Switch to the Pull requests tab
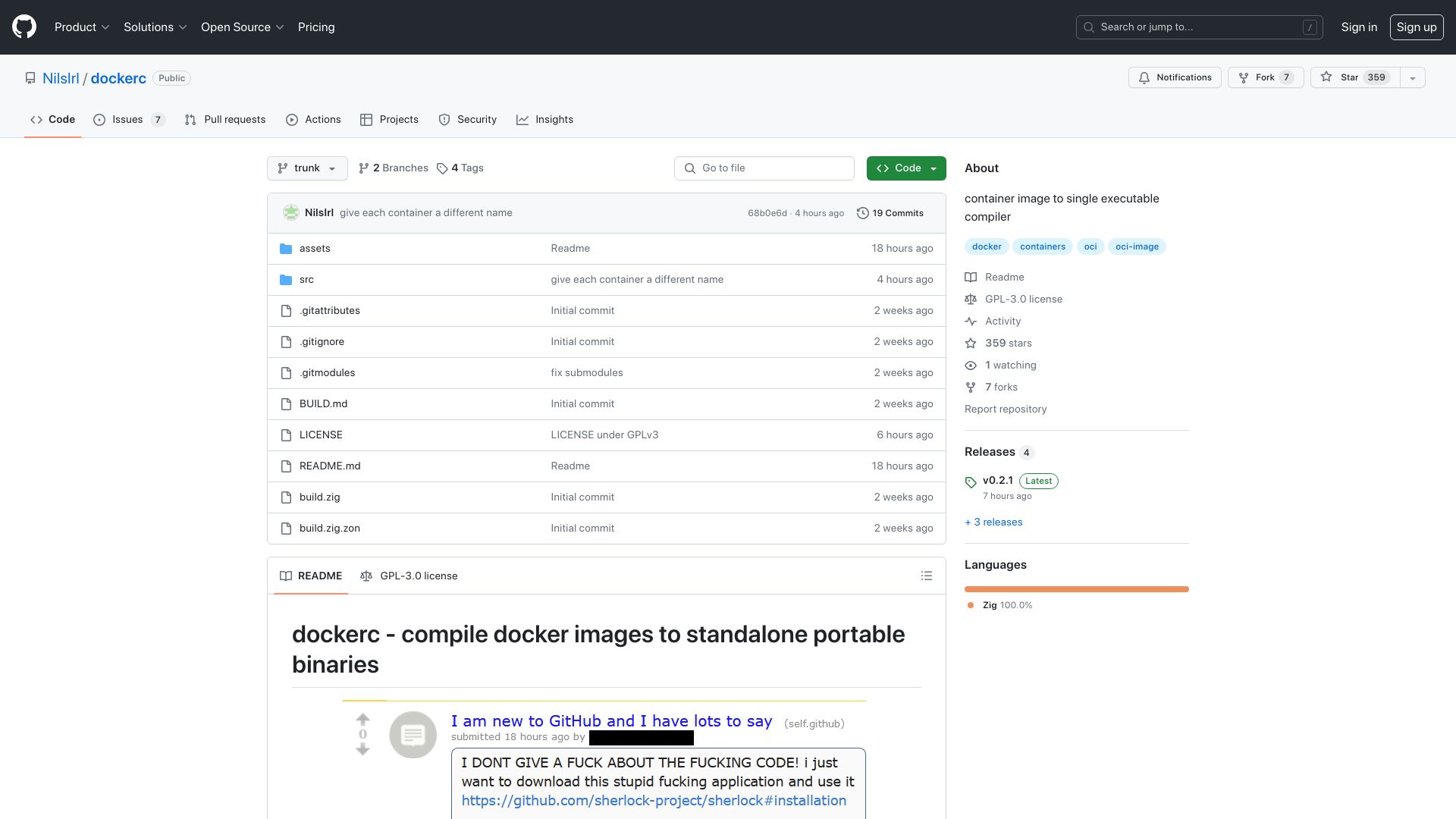Viewport: 1456px width, 819px height. coord(225,120)
